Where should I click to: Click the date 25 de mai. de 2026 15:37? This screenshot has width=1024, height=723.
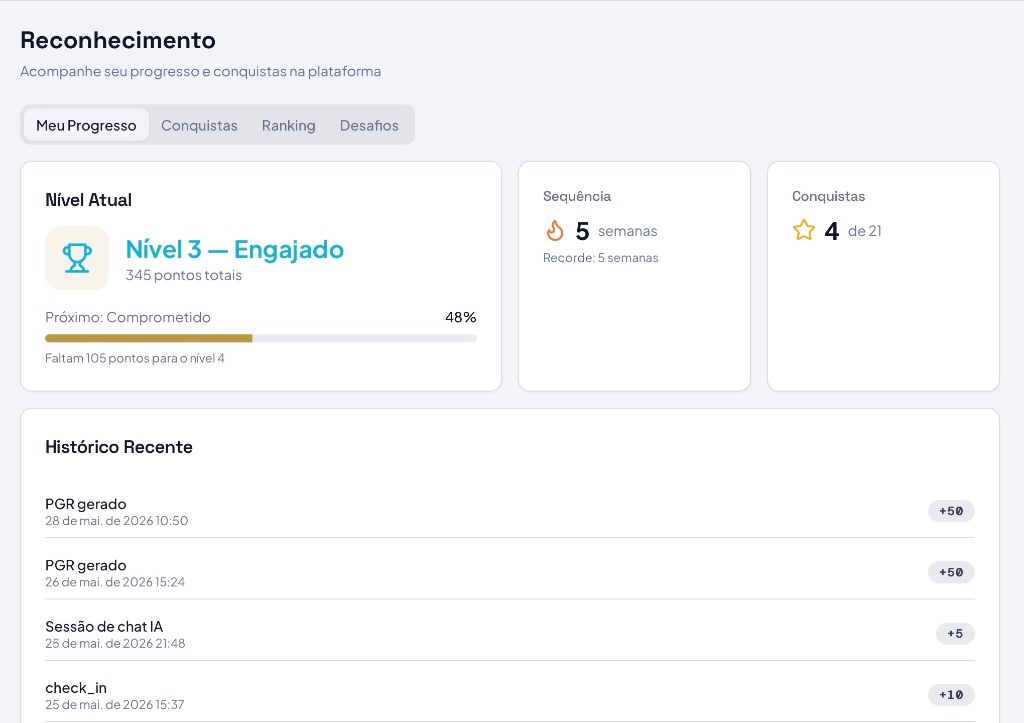114,705
